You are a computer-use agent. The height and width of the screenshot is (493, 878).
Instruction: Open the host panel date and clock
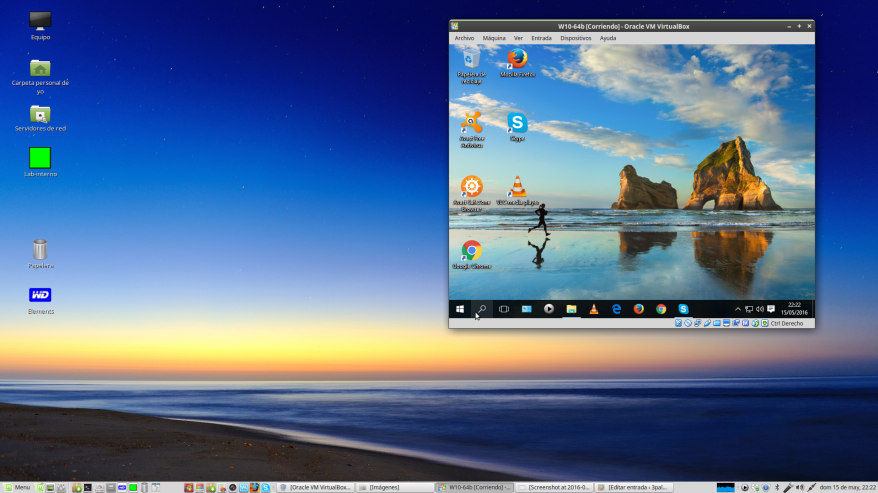point(848,487)
